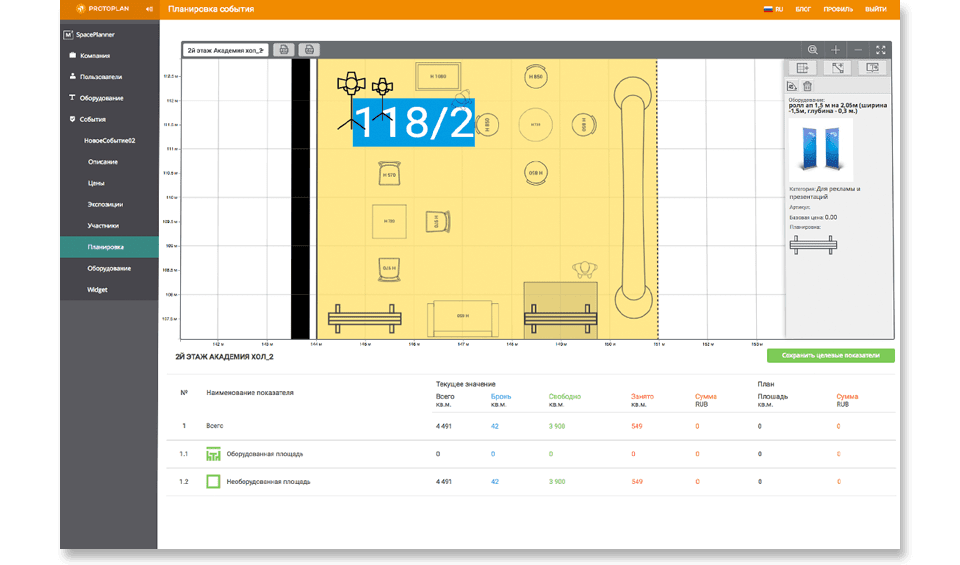Select the long rounded bar counter shape
The height and width of the screenshot is (565, 960).
click(x=634, y=198)
